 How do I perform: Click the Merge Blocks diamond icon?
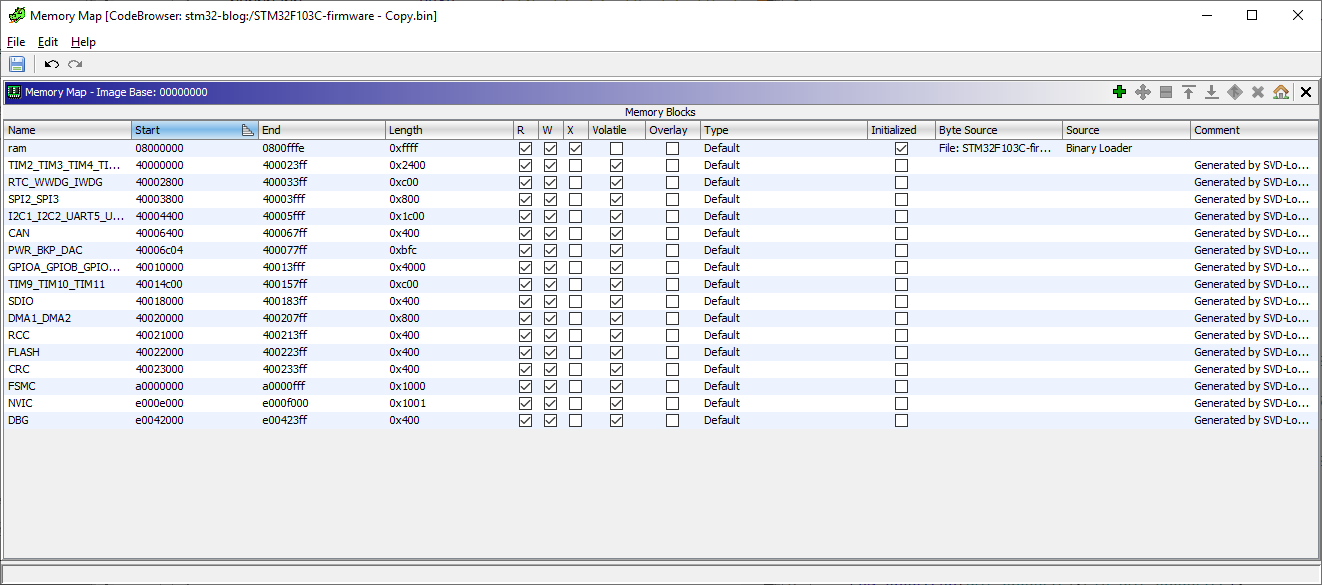(x=1235, y=92)
